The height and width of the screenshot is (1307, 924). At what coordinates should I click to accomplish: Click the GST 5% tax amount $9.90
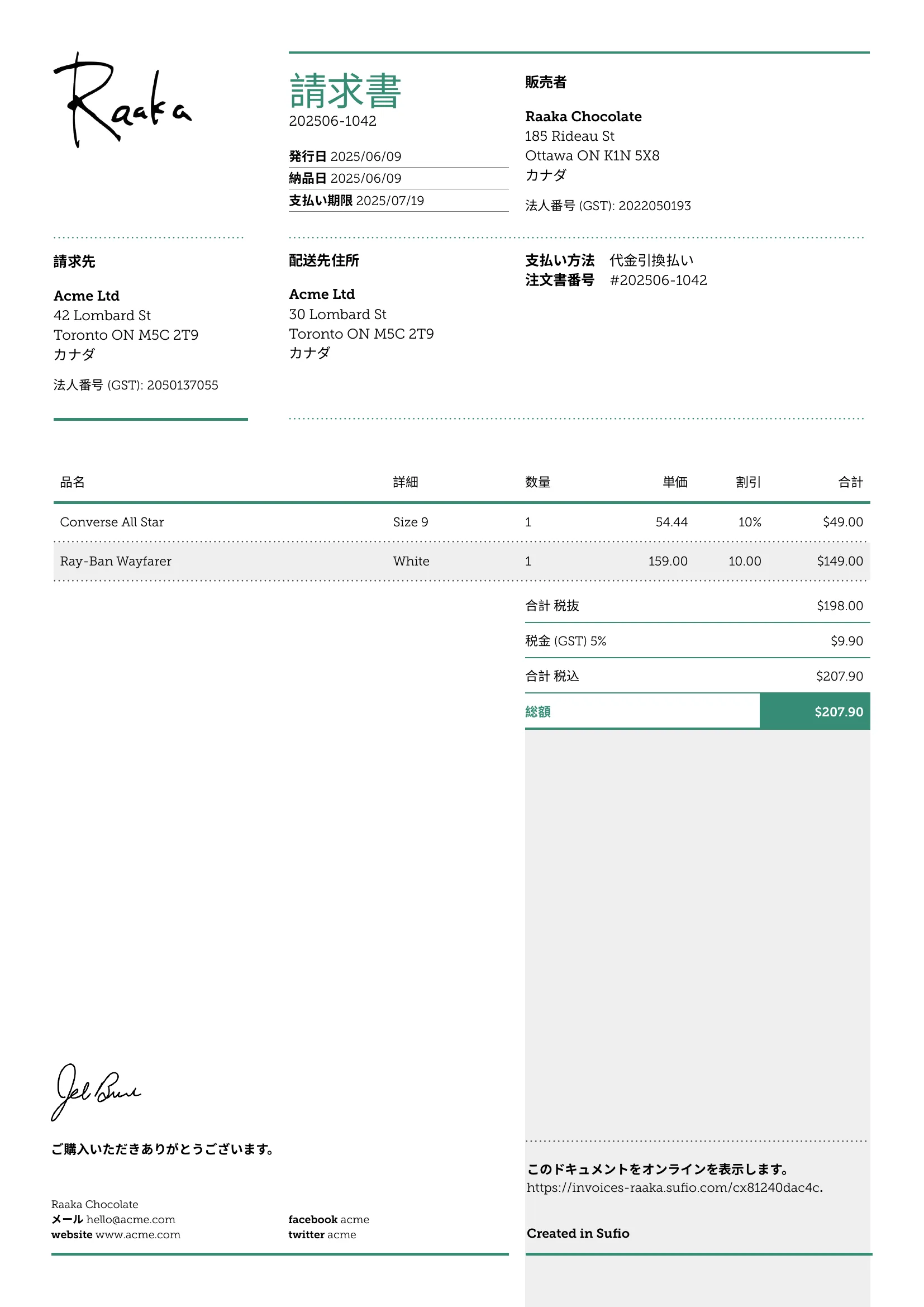(x=846, y=641)
